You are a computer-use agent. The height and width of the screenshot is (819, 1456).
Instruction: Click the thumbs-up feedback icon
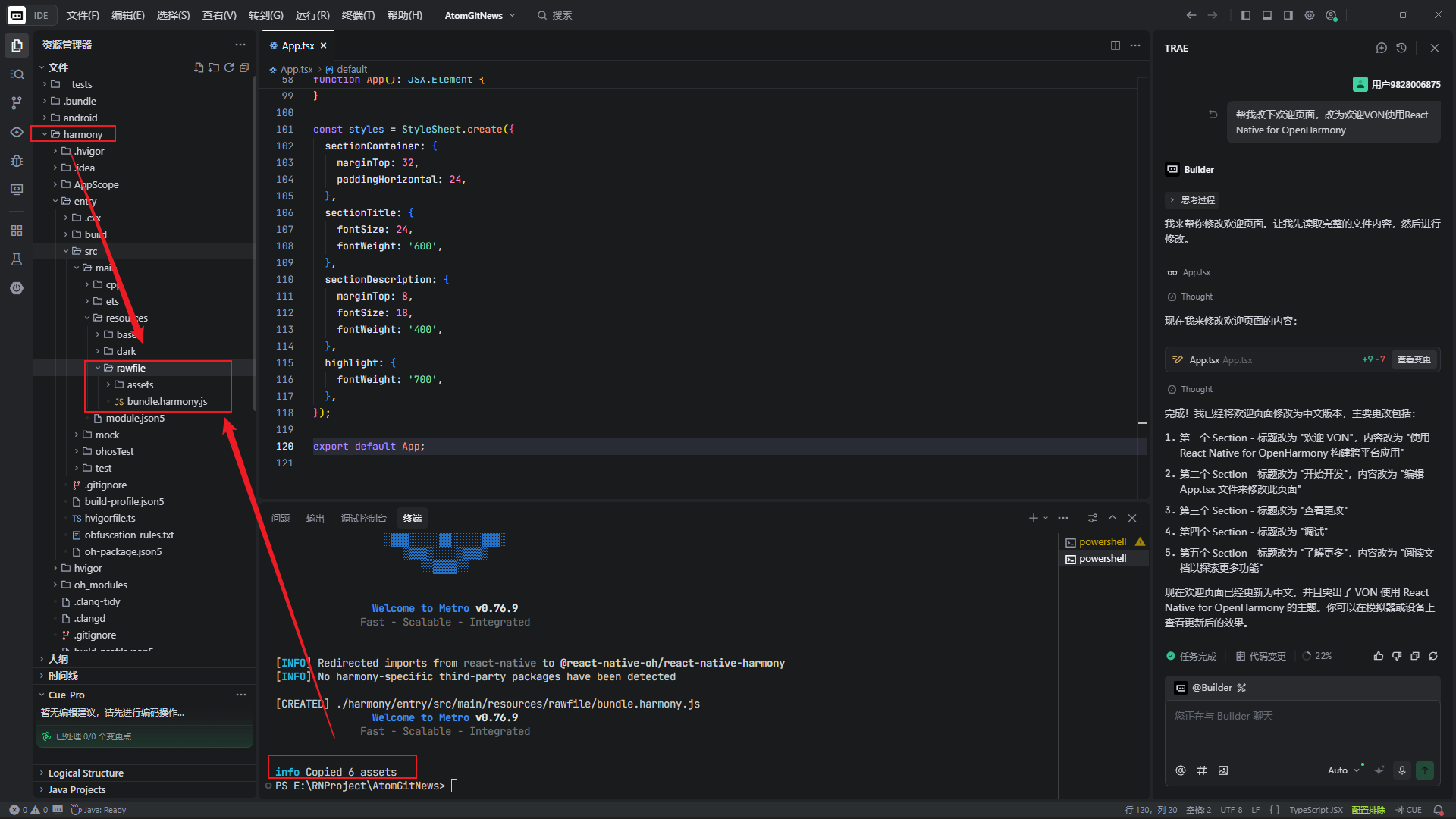click(x=1378, y=656)
